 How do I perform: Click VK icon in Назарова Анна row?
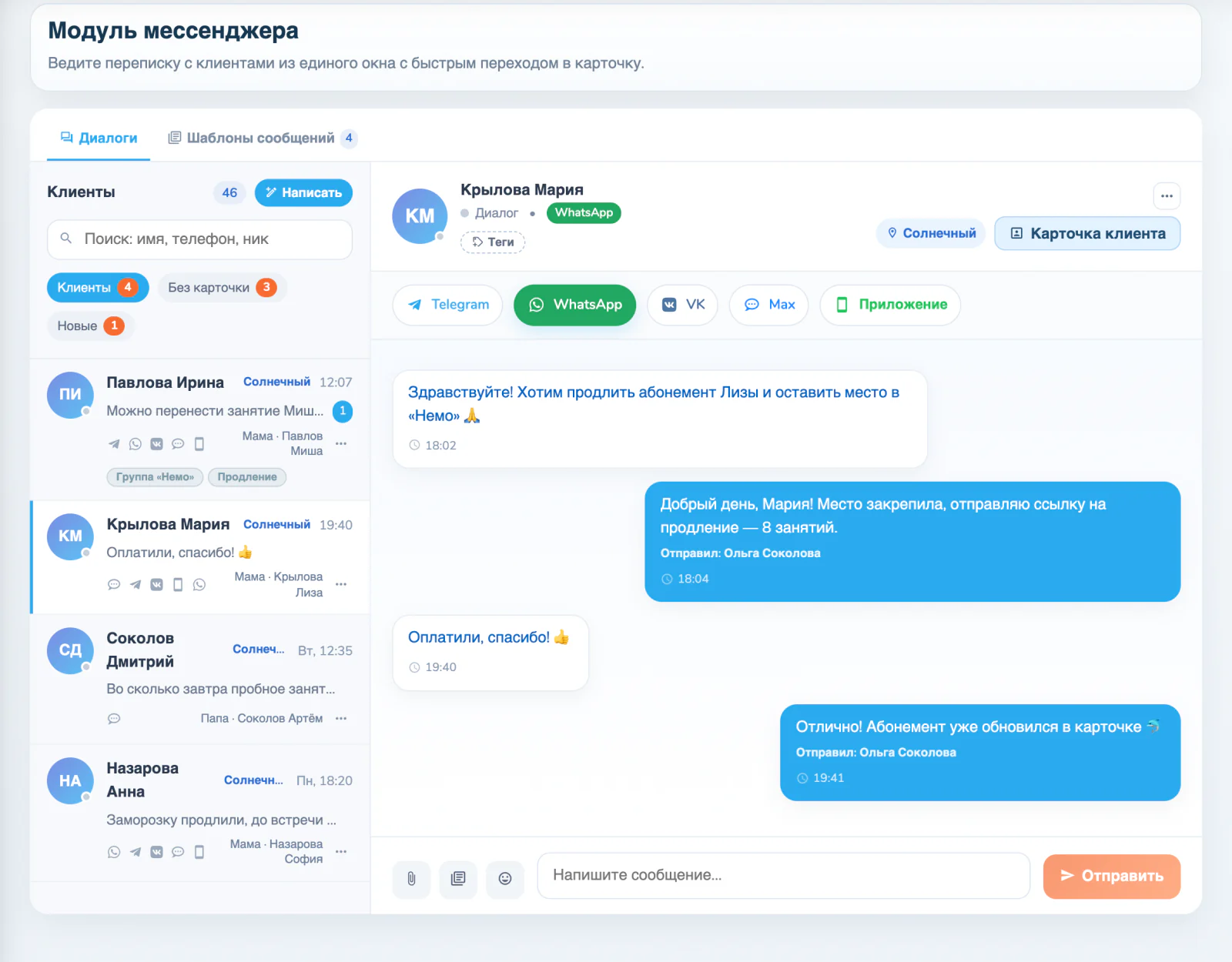pyautogui.click(x=156, y=852)
